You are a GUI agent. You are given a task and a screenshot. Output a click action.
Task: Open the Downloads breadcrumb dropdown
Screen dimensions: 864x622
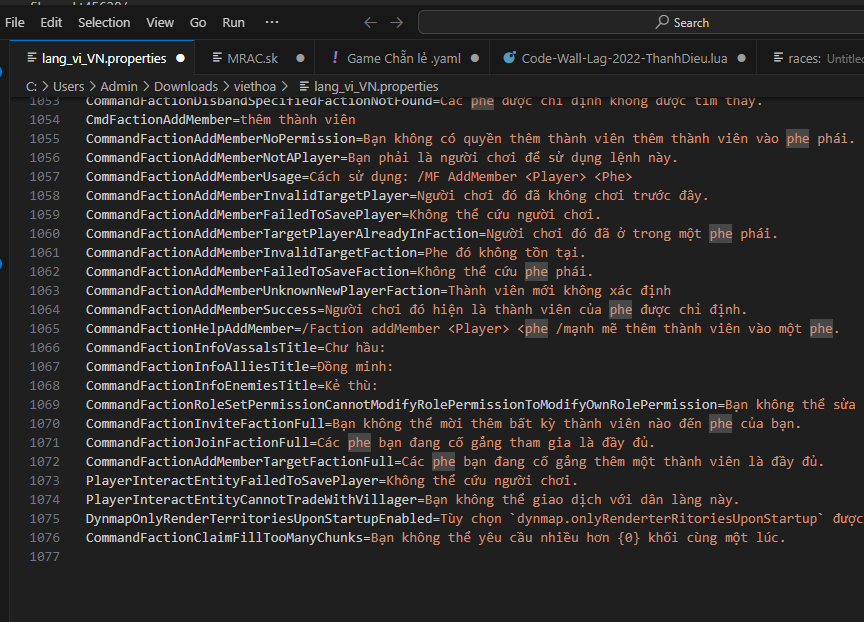click(185, 87)
